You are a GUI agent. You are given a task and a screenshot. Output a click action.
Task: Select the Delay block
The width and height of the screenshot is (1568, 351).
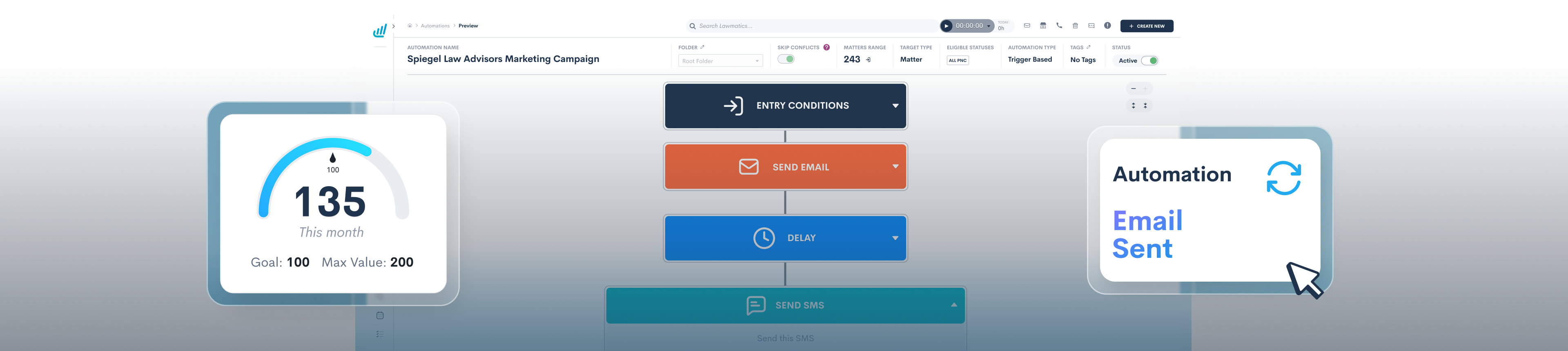pos(785,238)
